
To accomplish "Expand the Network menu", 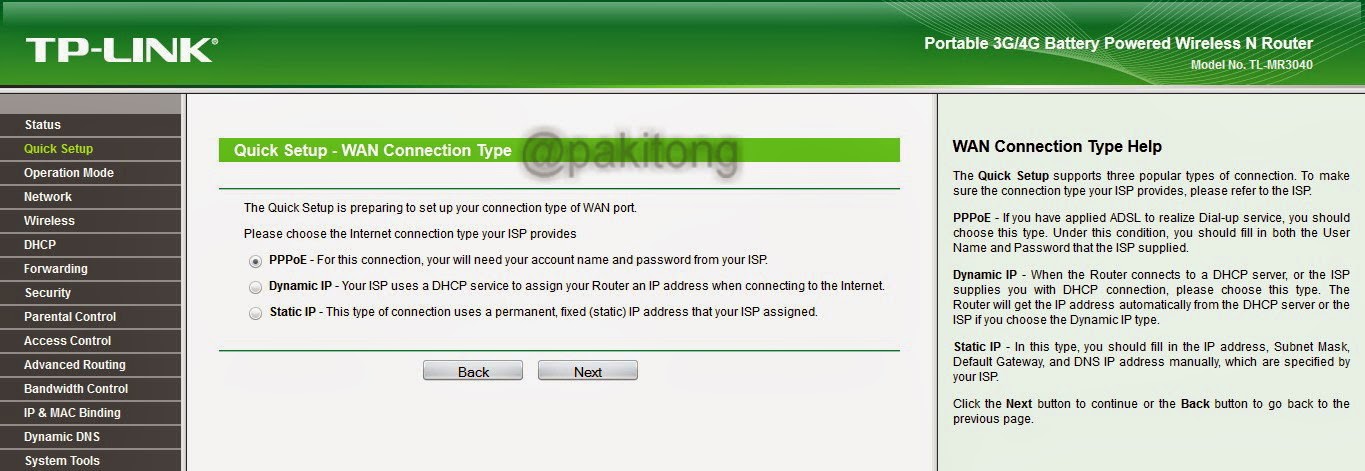I will click(x=91, y=197).
